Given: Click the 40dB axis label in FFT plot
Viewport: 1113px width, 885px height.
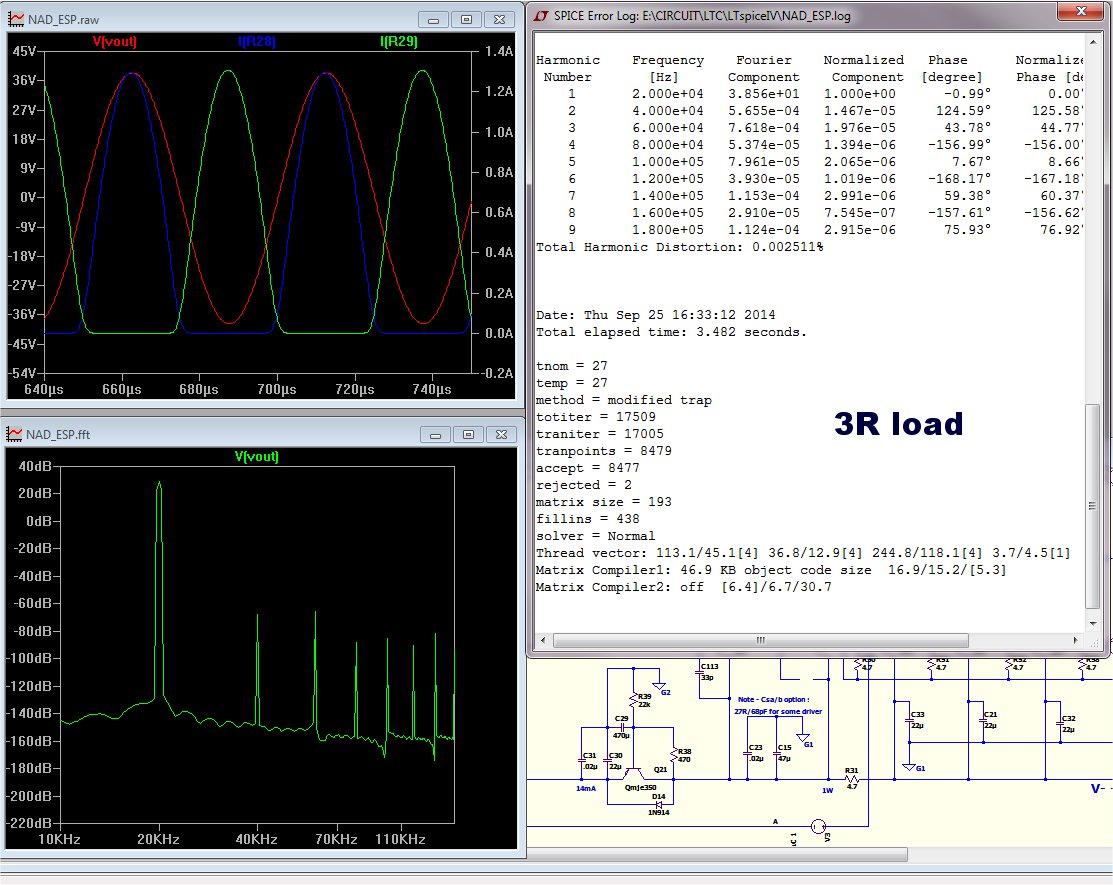Looking at the screenshot, I should coord(35,466).
